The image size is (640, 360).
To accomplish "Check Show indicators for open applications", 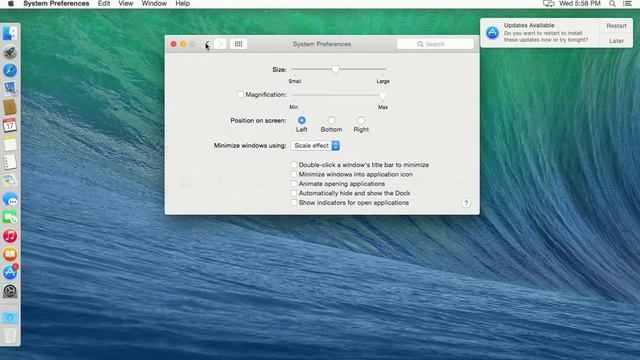I will (293, 202).
